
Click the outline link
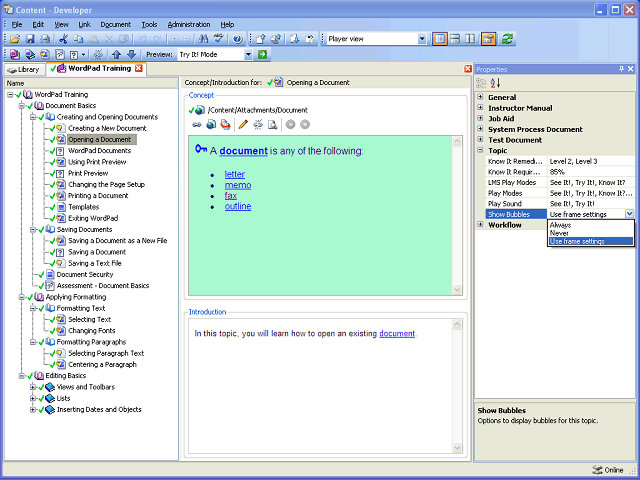[x=238, y=207]
